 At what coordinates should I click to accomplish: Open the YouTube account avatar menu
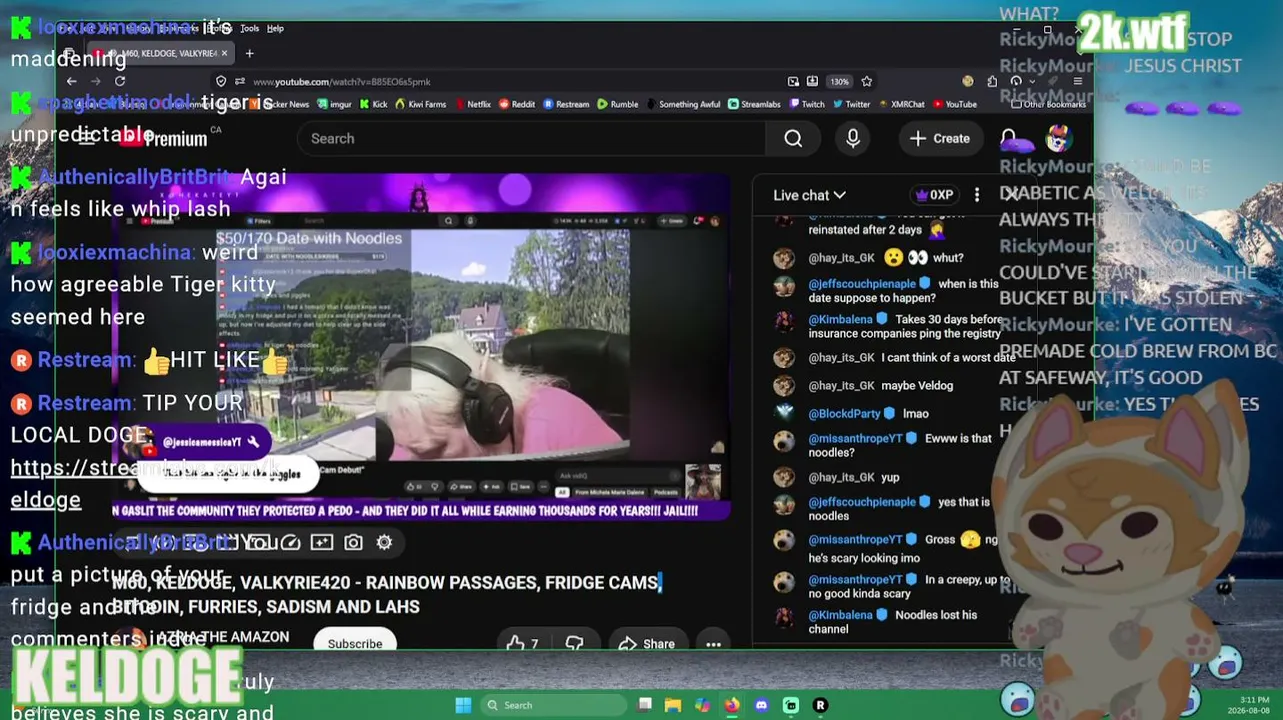pos(1059,139)
